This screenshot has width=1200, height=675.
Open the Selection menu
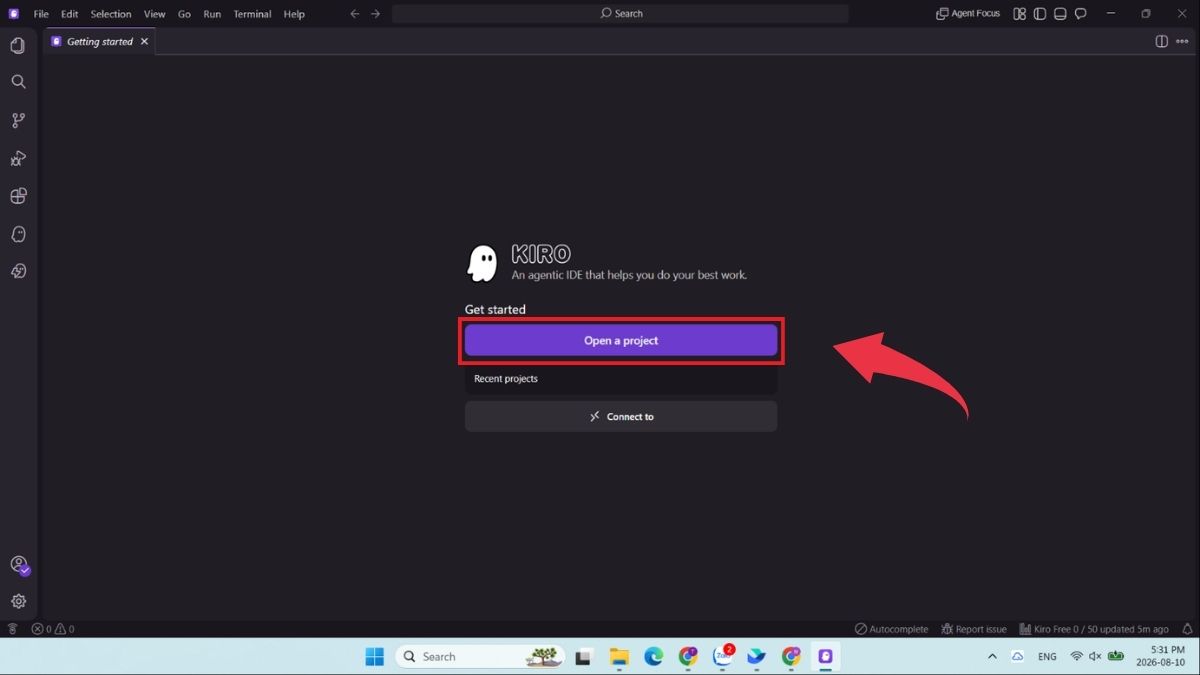[x=111, y=14]
